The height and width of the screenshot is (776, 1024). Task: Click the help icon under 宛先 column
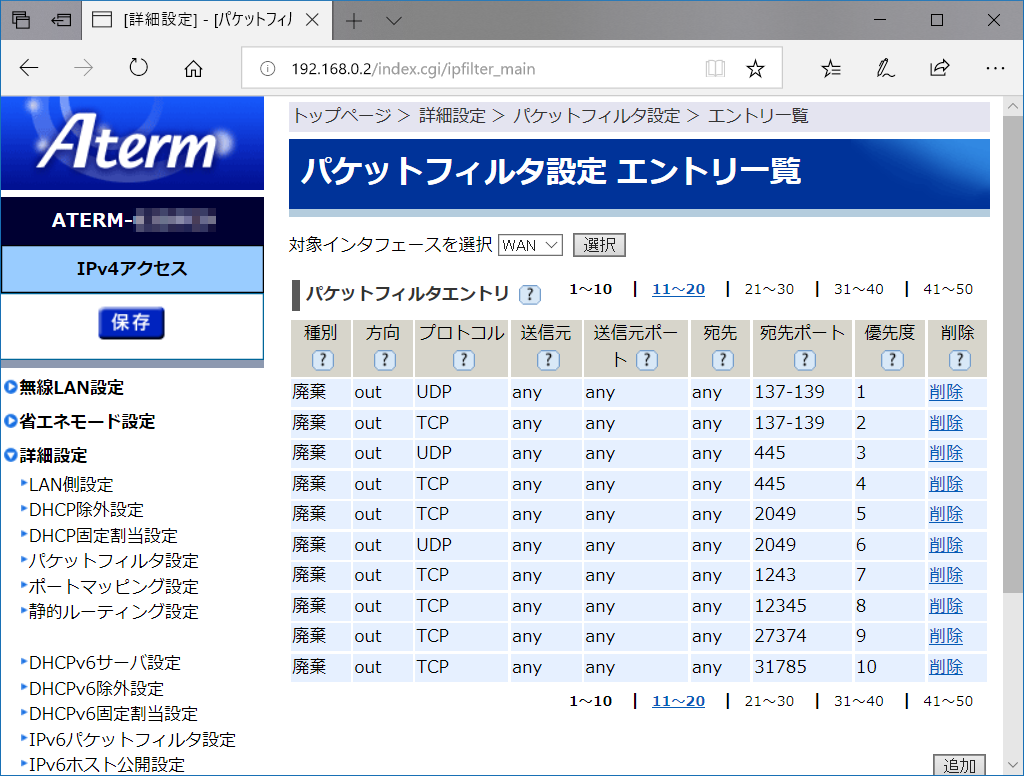click(722, 360)
